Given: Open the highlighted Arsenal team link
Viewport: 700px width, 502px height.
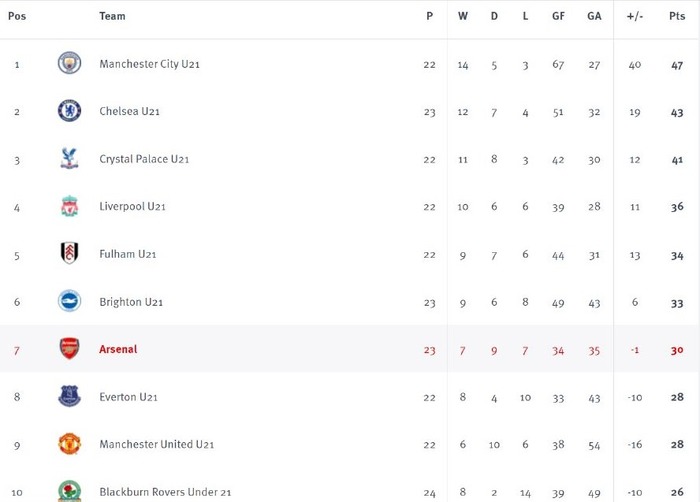Looking at the screenshot, I should point(118,349).
